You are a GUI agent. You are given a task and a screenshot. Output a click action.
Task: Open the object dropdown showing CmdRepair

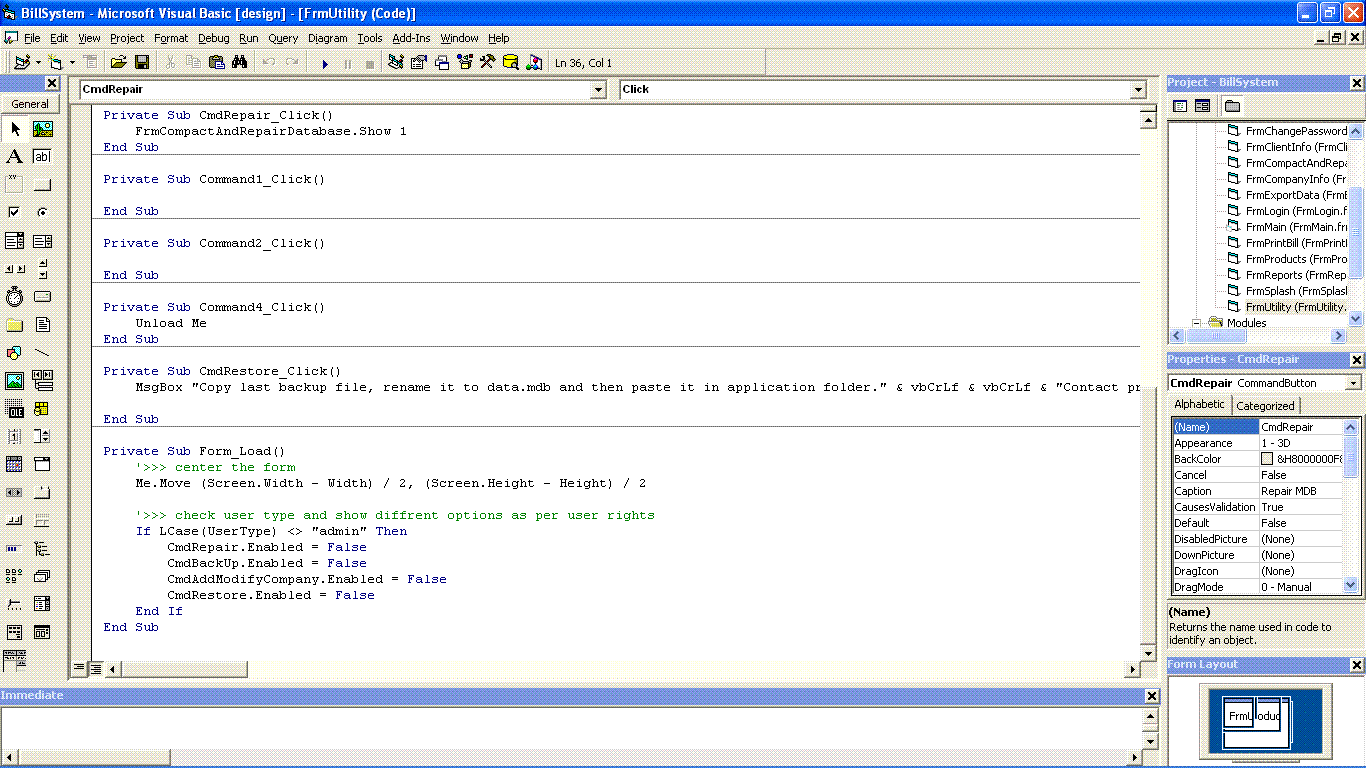point(598,89)
